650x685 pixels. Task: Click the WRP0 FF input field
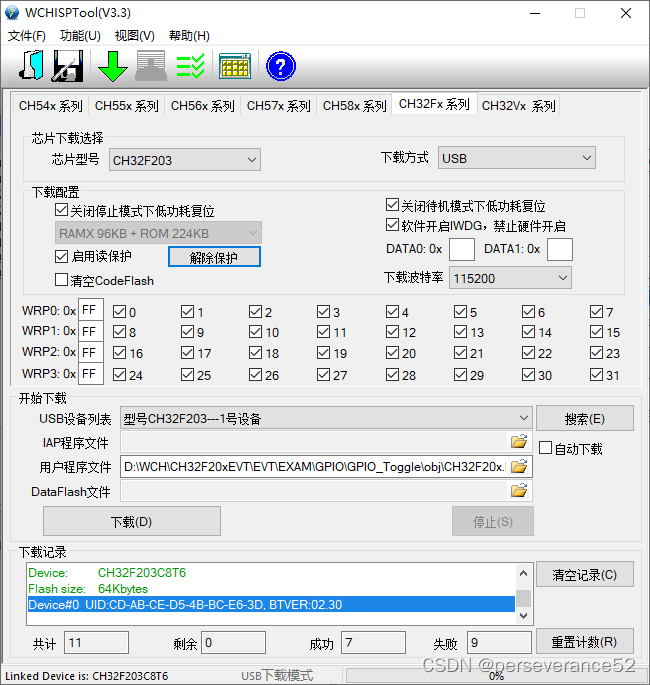[x=91, y=310]
